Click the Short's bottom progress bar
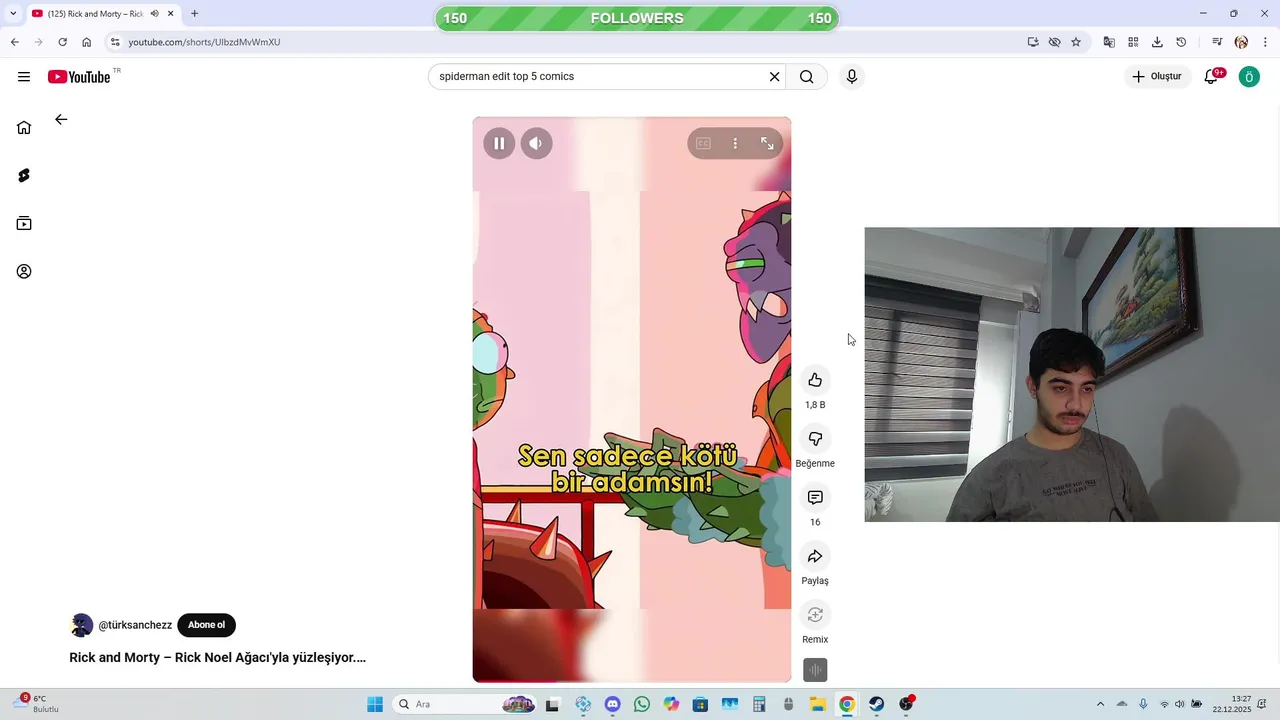 point(632,681)
